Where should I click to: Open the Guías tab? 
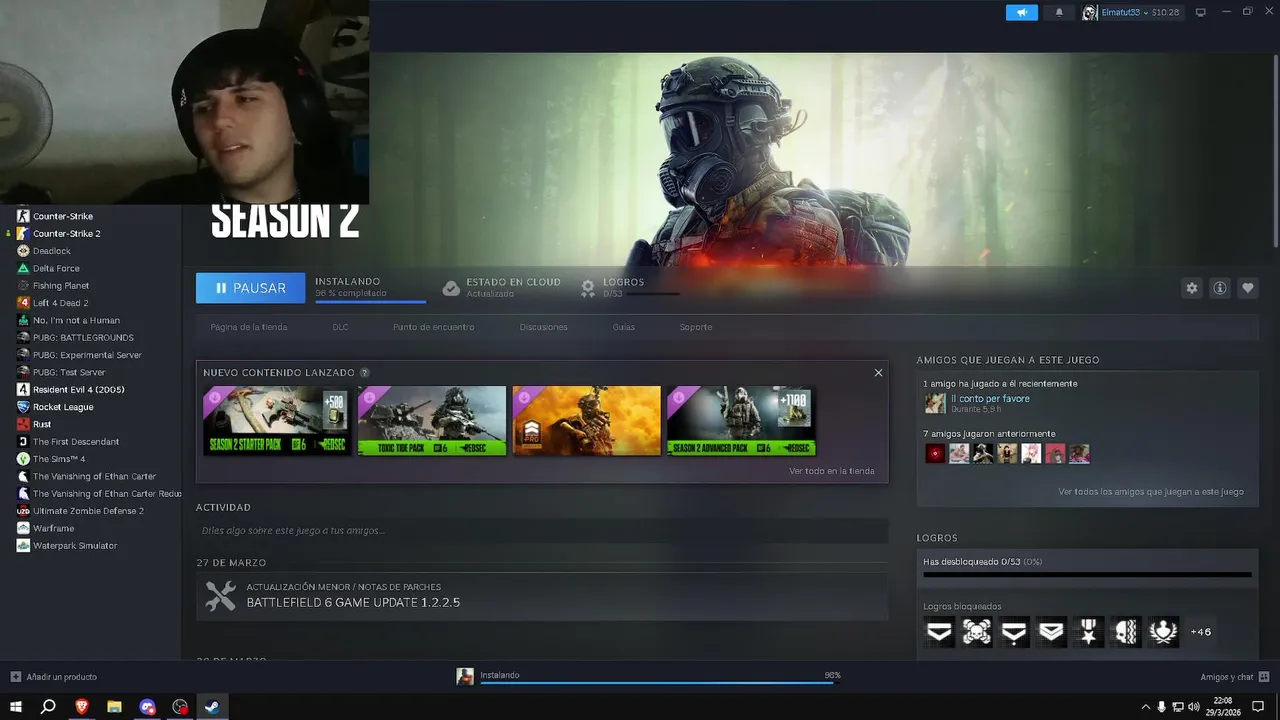click(624, 327)
